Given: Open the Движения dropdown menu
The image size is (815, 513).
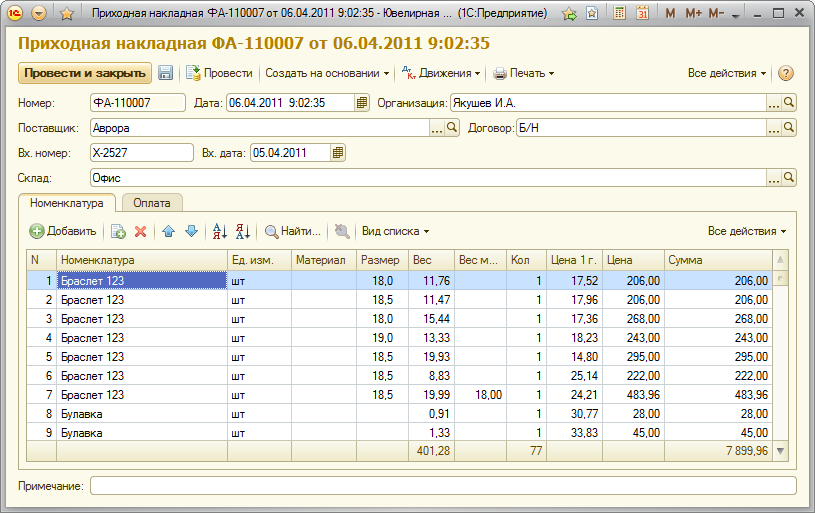Looking at the screenshot, I should [x=441, y=73].
